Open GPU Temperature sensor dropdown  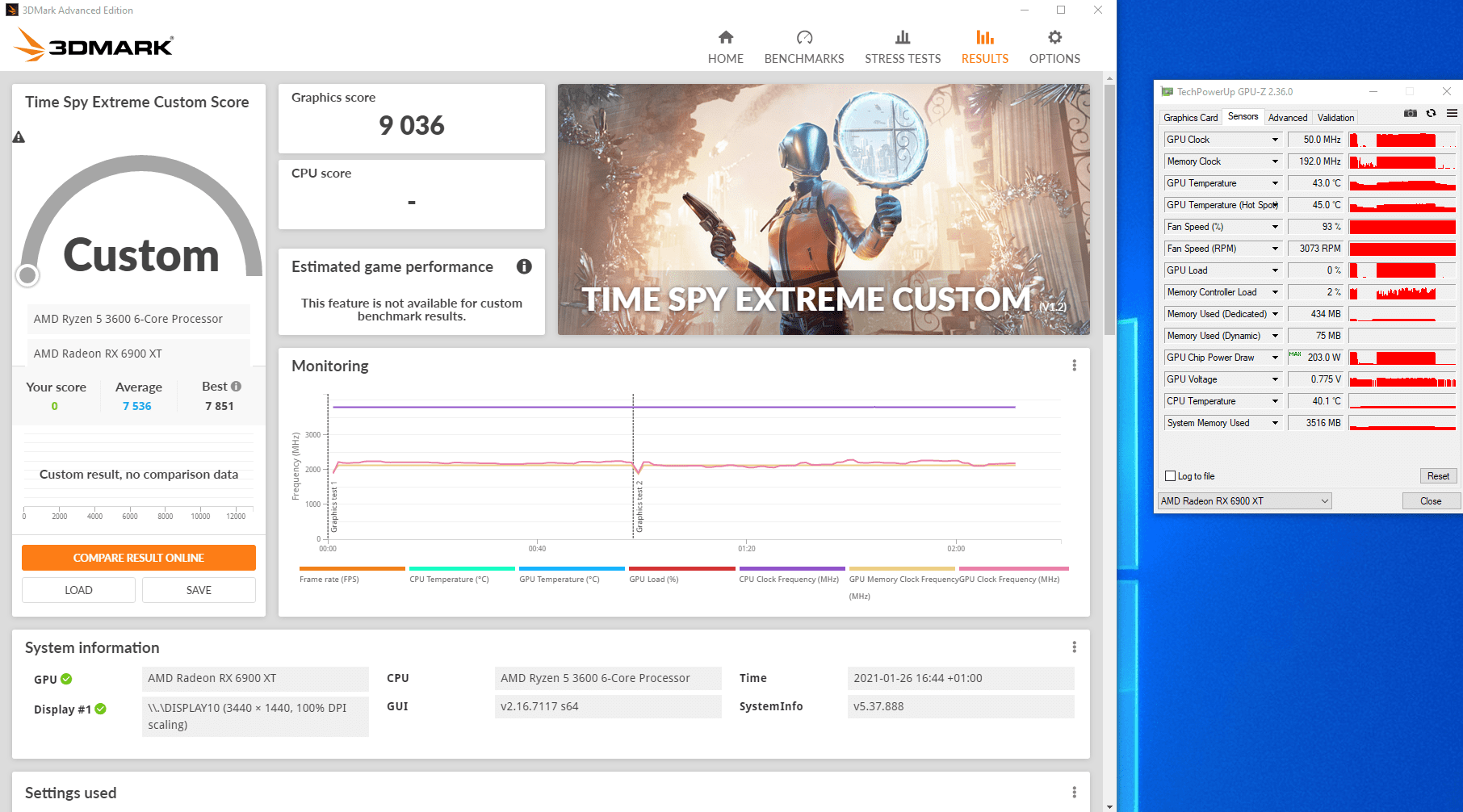tap(1275, 183)
